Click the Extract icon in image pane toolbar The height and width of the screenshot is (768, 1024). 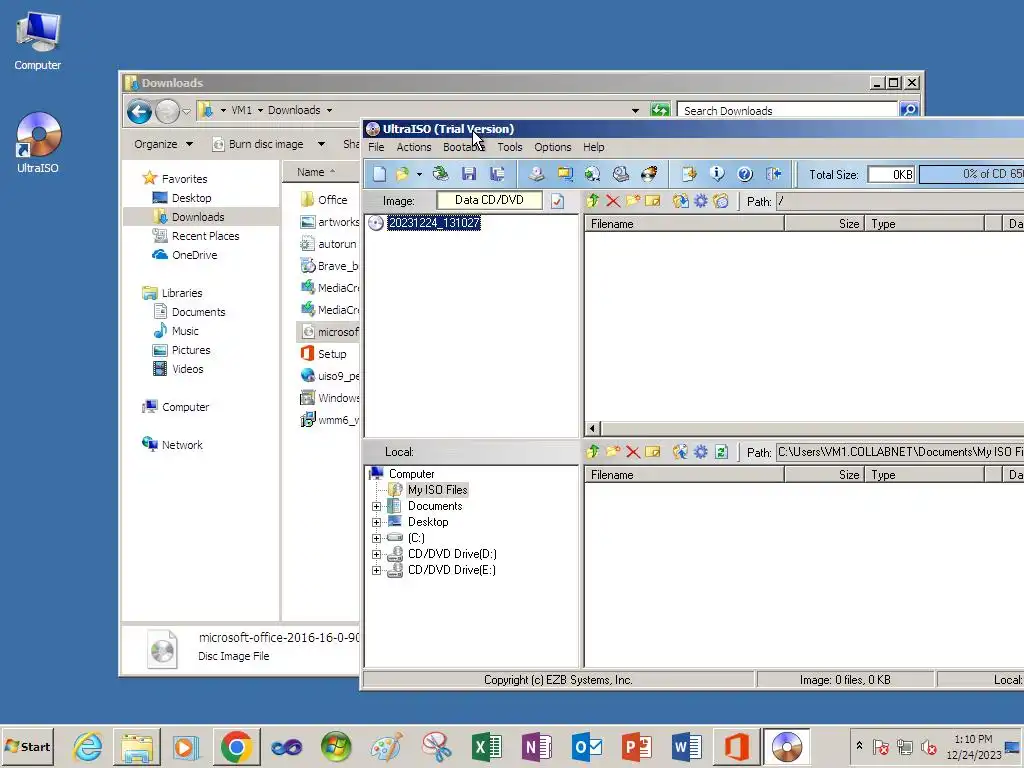pyautogui.click(x=680, y=201)
